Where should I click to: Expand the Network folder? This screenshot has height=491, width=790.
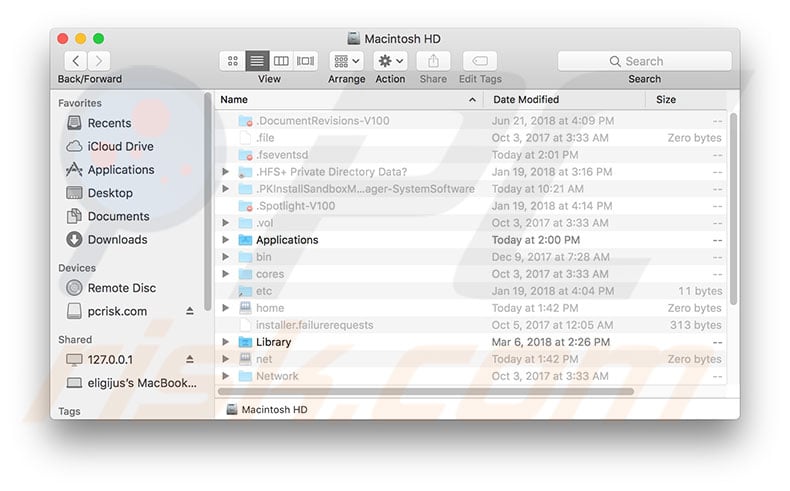[x=226, y=376]
